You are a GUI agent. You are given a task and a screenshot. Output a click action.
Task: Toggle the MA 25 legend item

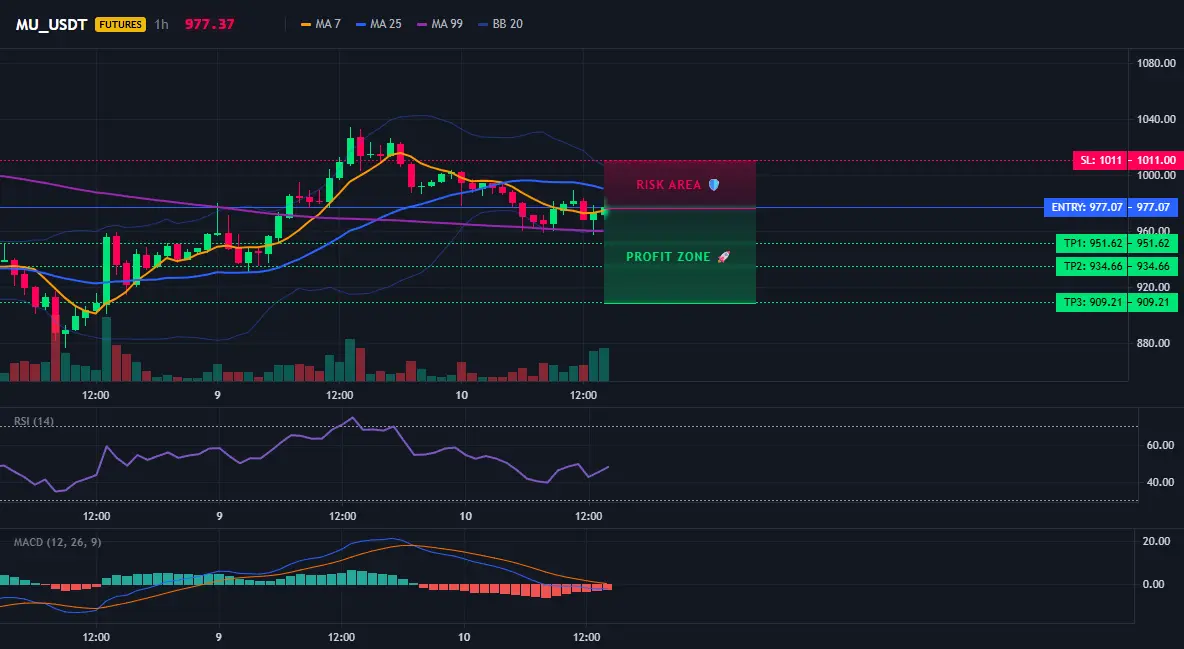pos(379,24)
